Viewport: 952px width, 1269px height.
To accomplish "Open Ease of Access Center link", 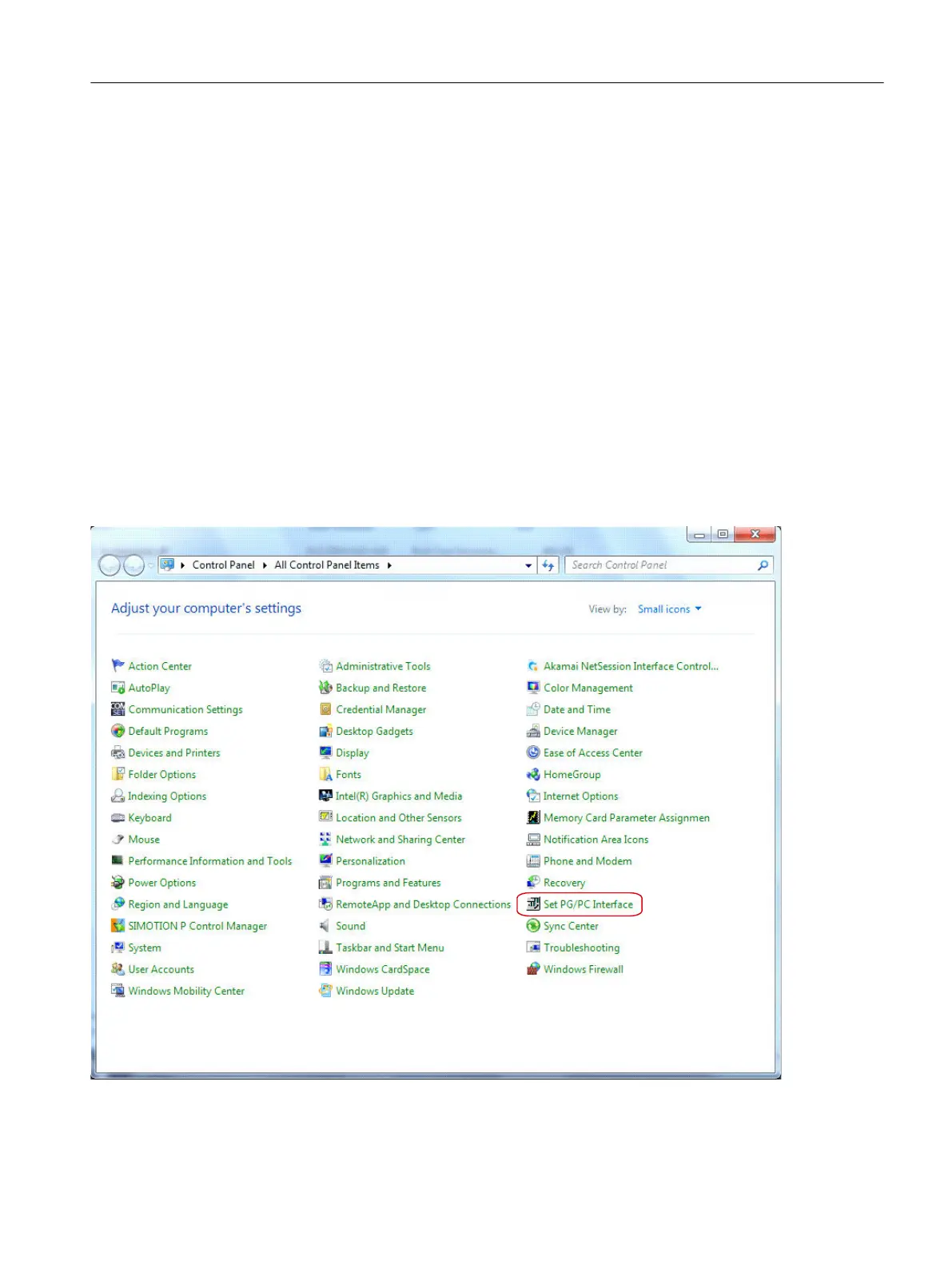I will pos(593,752).
